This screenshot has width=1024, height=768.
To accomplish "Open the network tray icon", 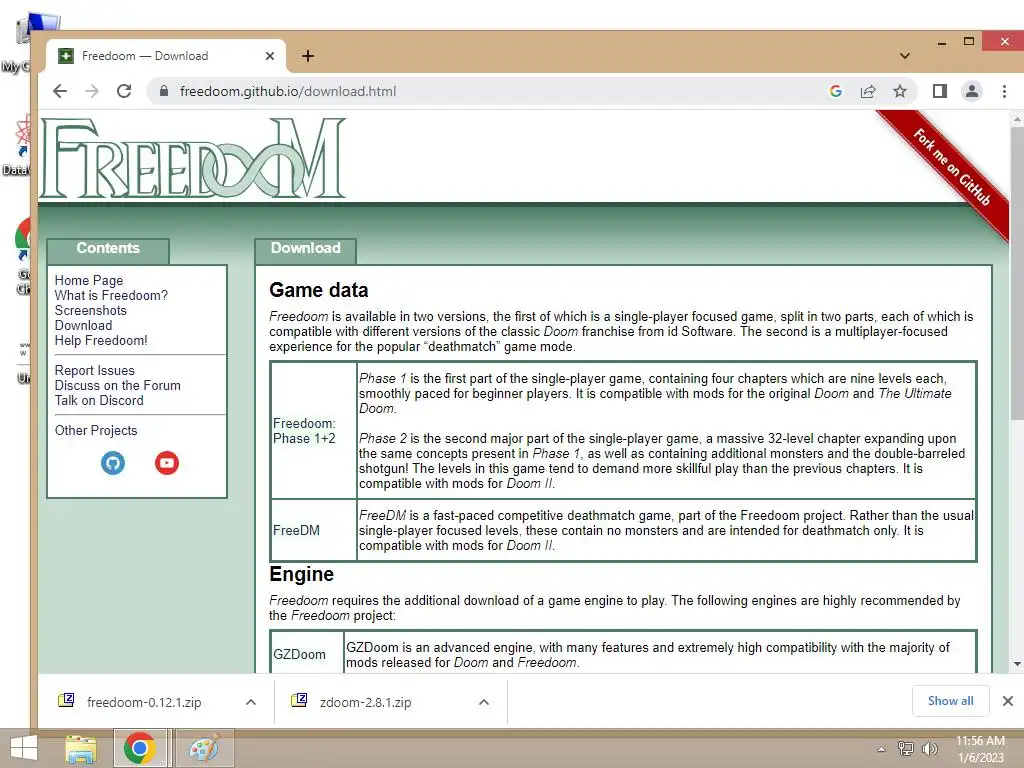I will click(x=906, y=748).
